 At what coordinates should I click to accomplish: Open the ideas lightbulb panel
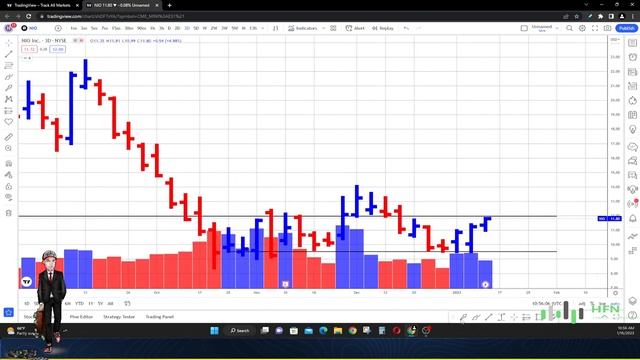tap(633, 129)
